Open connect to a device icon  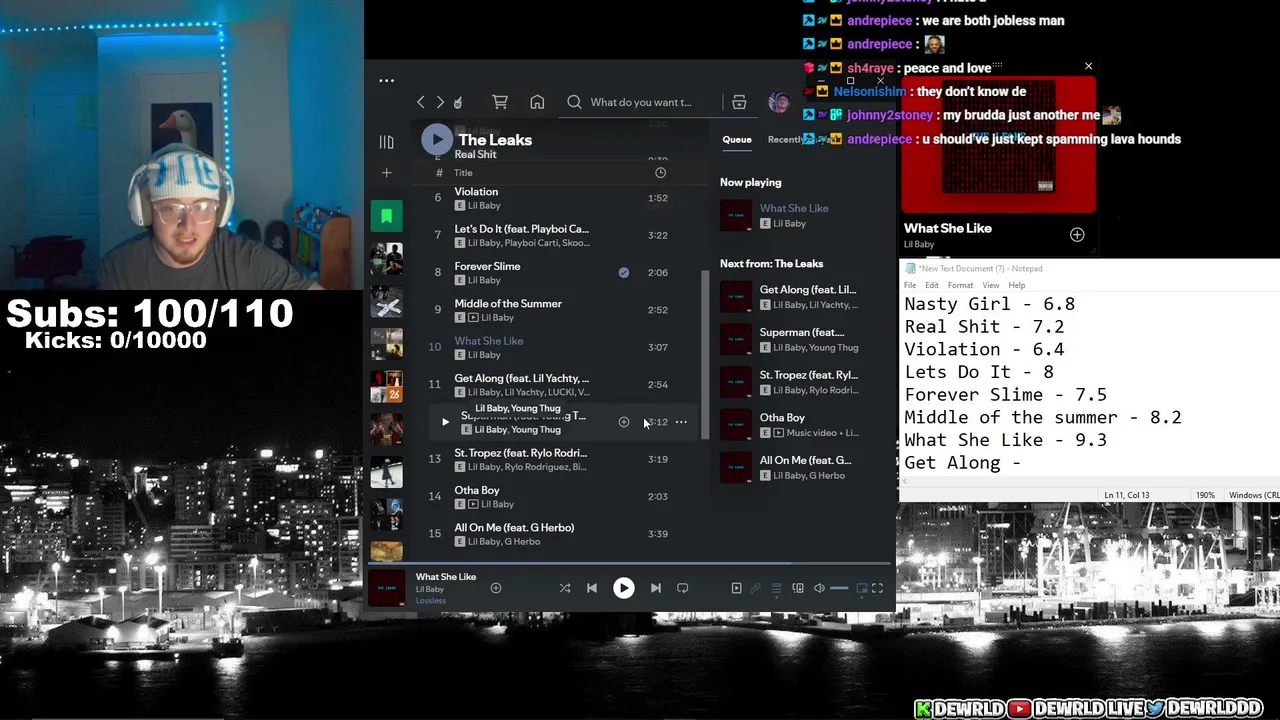pyautogui.click(x=797, y=588)
